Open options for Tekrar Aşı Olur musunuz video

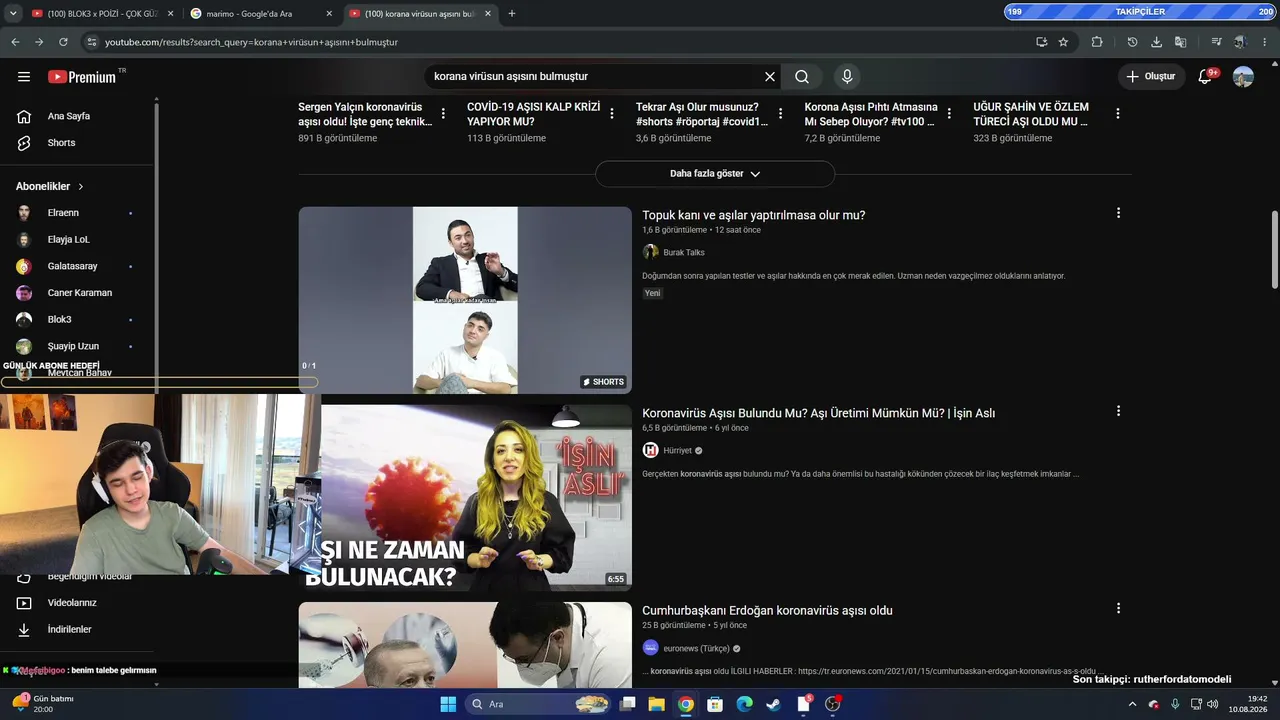[x=780, y=114]
